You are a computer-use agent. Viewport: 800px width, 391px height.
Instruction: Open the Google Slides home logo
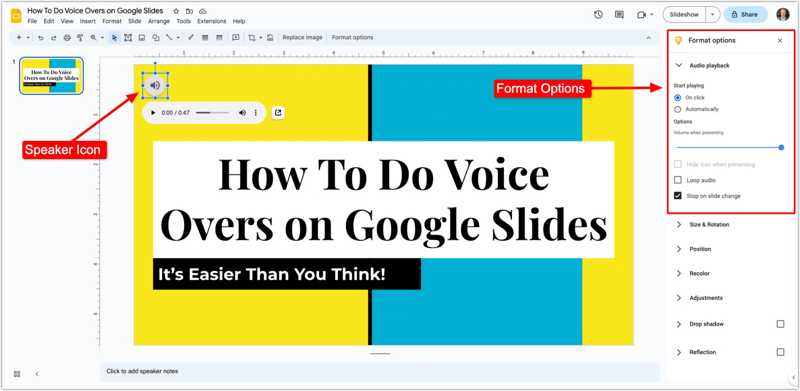[x=16, y=15]
